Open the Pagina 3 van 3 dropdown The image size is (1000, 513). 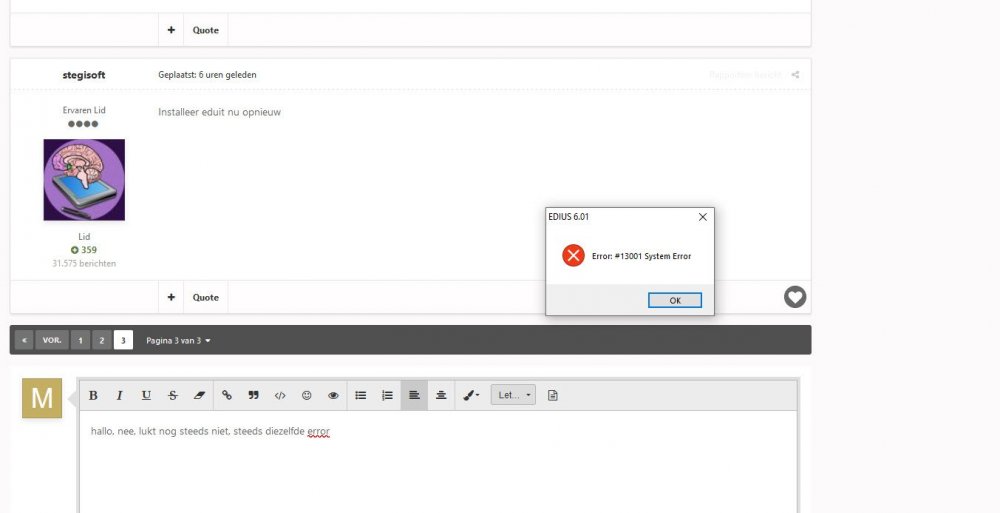[178, 341]
